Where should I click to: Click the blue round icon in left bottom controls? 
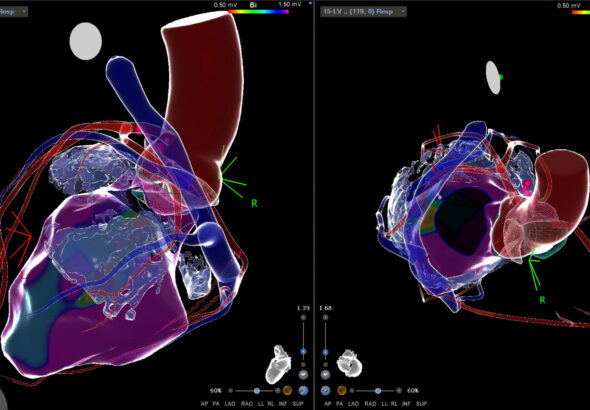303,390
